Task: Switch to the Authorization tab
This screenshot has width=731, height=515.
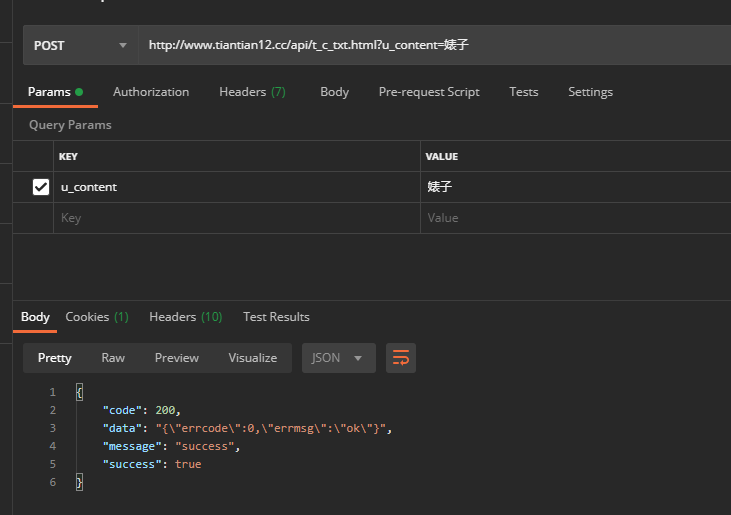Action: [151, 92]
